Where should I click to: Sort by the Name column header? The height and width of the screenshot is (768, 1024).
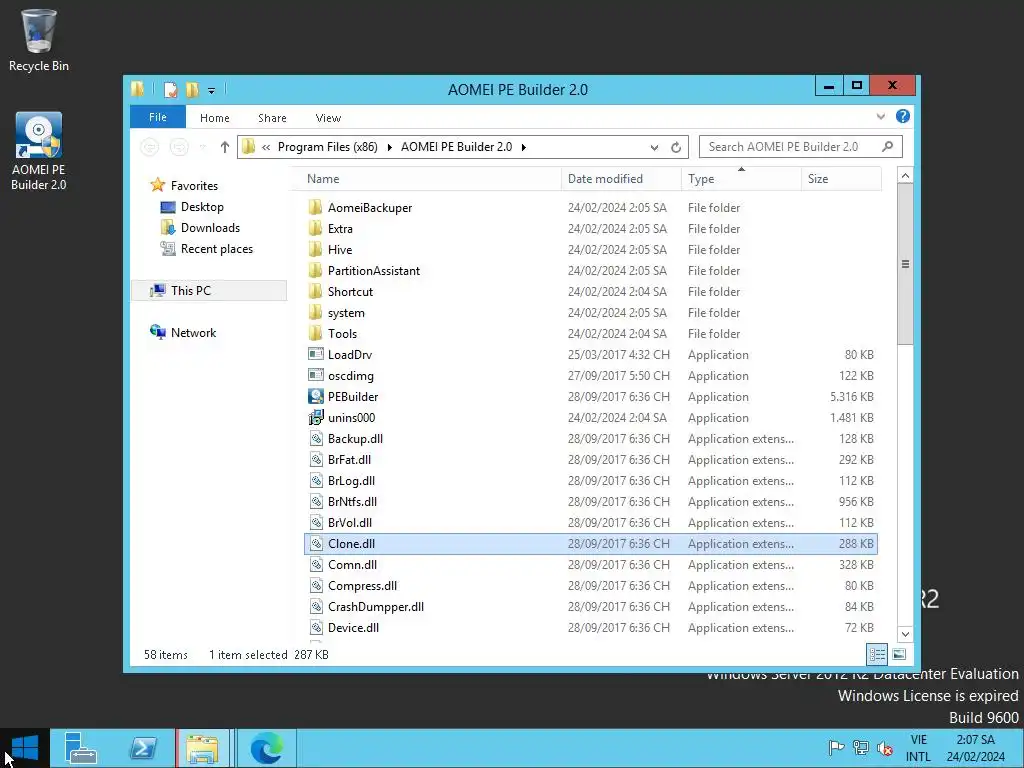tap(427, 179)
